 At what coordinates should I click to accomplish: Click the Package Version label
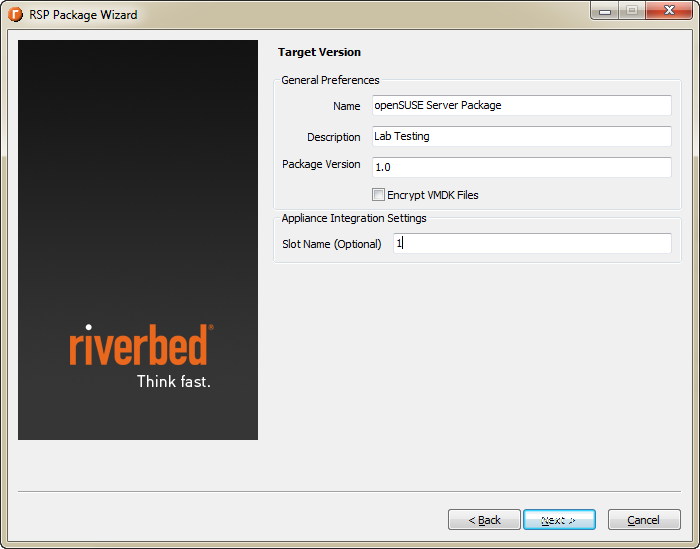click(x=321, y=164)
